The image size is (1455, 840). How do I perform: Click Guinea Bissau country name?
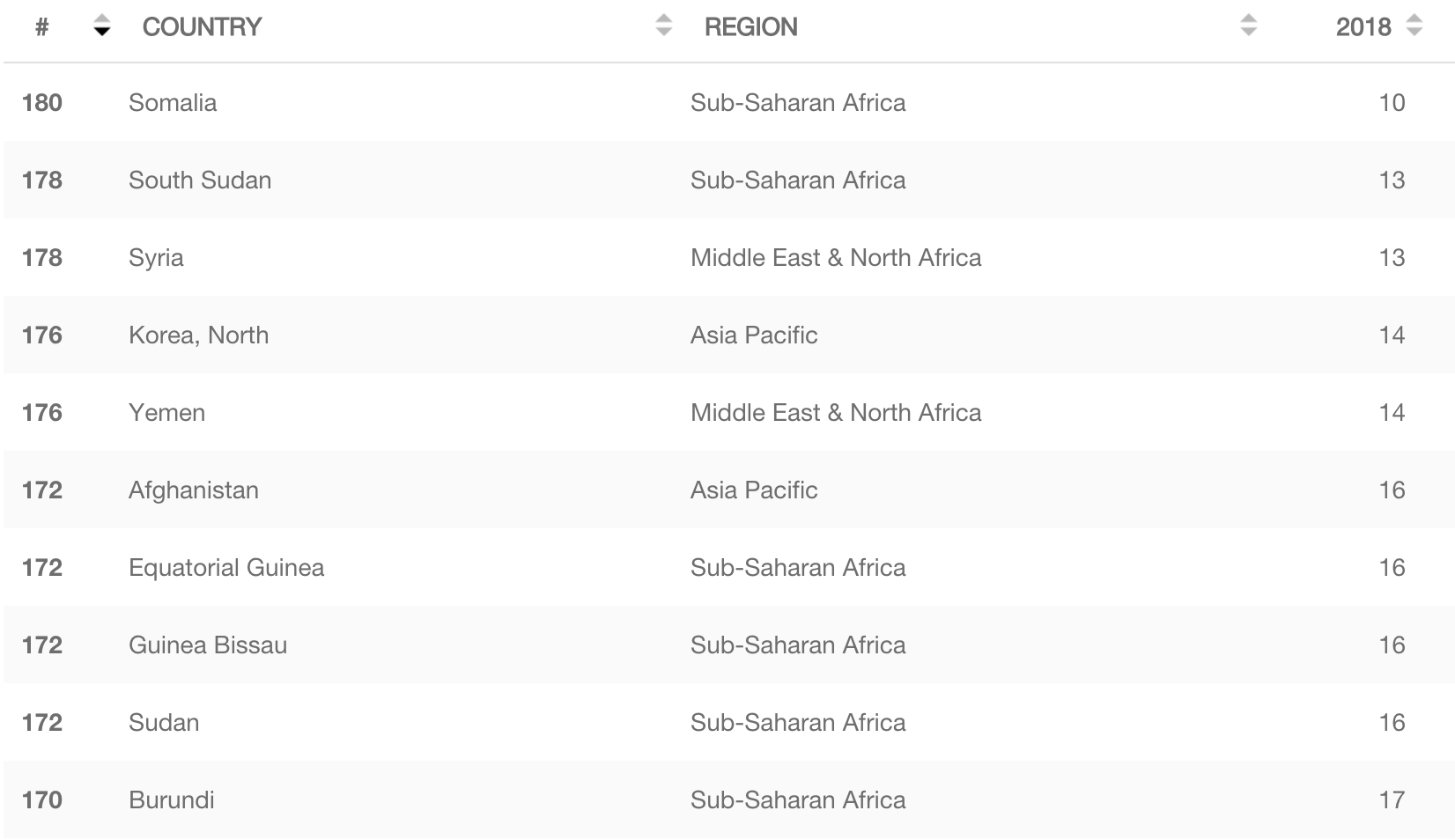[208, 645]
